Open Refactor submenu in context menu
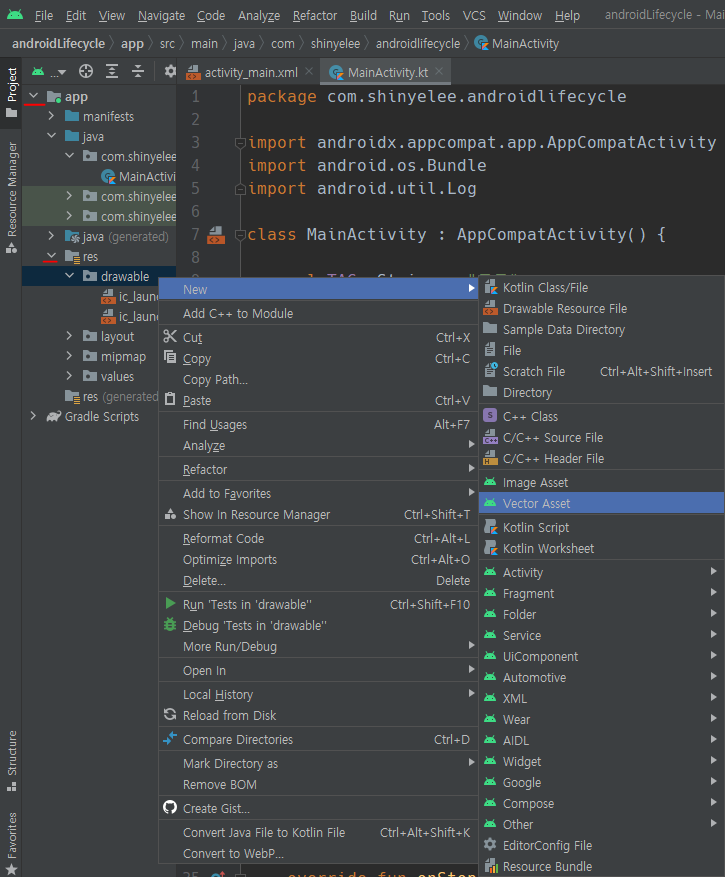Viewport: 725px width, 877px height. point(318,470)
